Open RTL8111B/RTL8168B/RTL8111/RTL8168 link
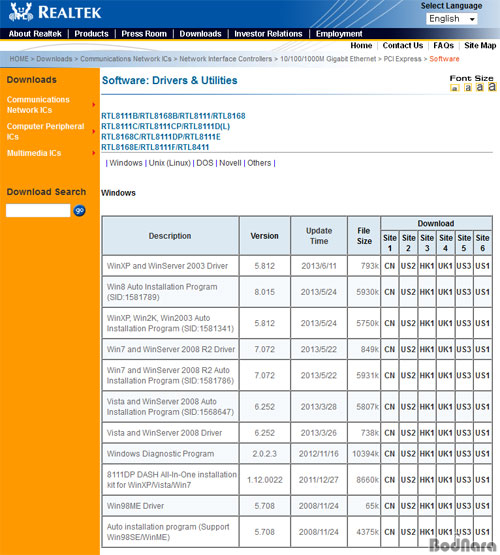The width and height of the screenshot is (500, 555). [173, 116]
